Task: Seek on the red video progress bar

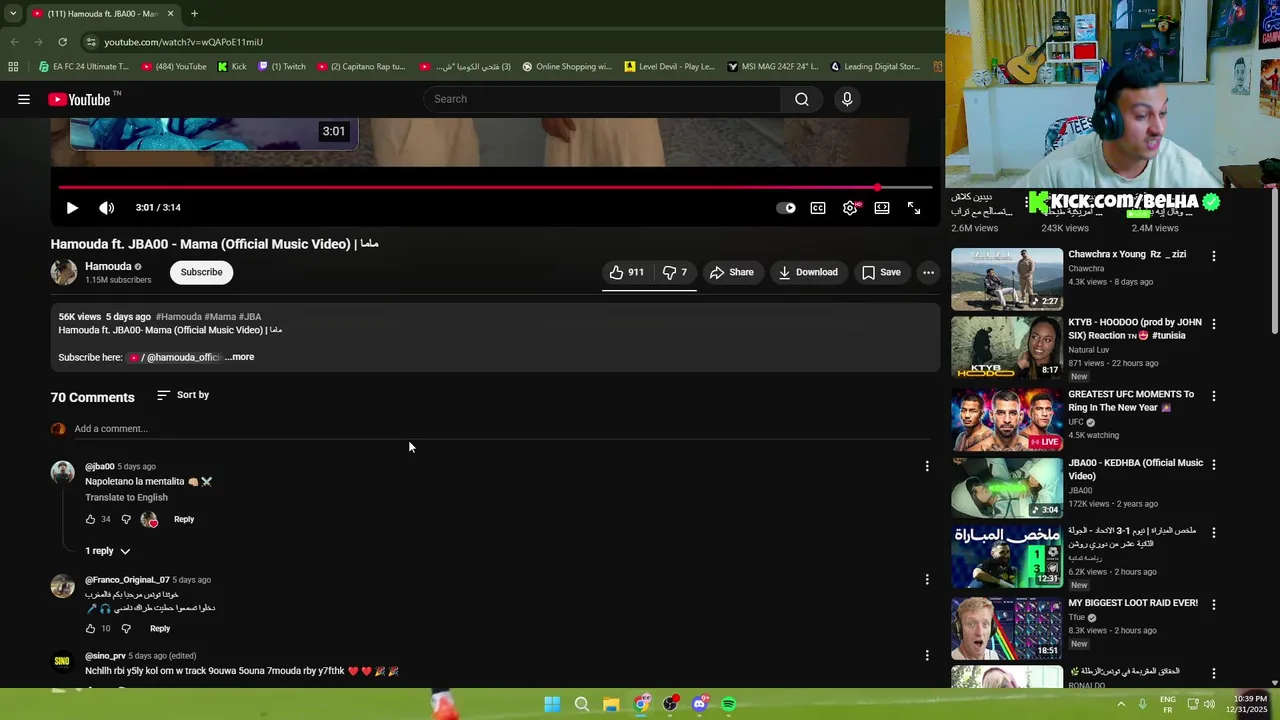Action: coord(495,187)
